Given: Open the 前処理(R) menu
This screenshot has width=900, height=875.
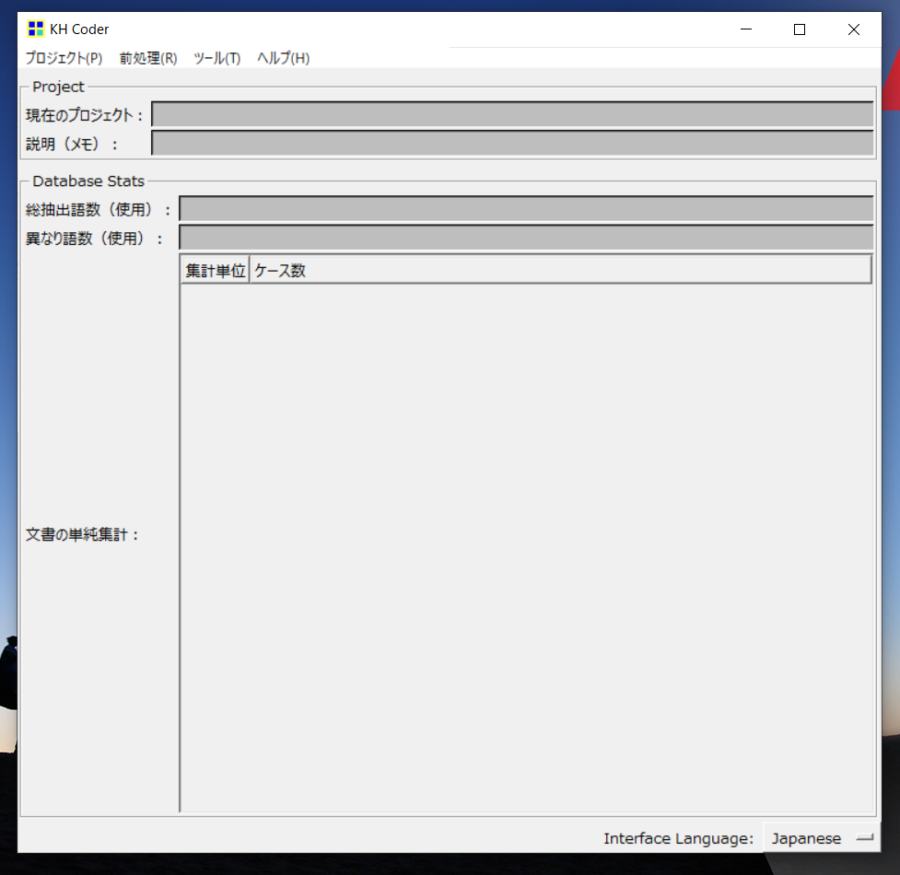Looking at the screenshot, I should (x=146, y=58).
